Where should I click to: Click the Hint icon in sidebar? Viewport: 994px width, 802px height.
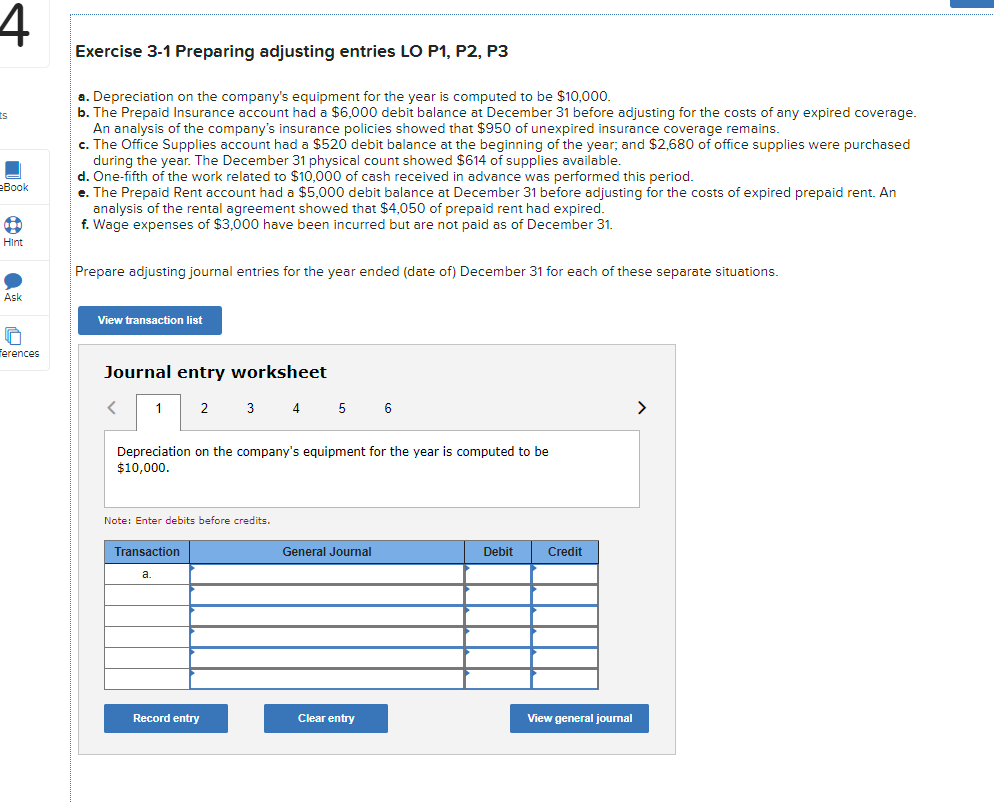click(x=12, y=227)
